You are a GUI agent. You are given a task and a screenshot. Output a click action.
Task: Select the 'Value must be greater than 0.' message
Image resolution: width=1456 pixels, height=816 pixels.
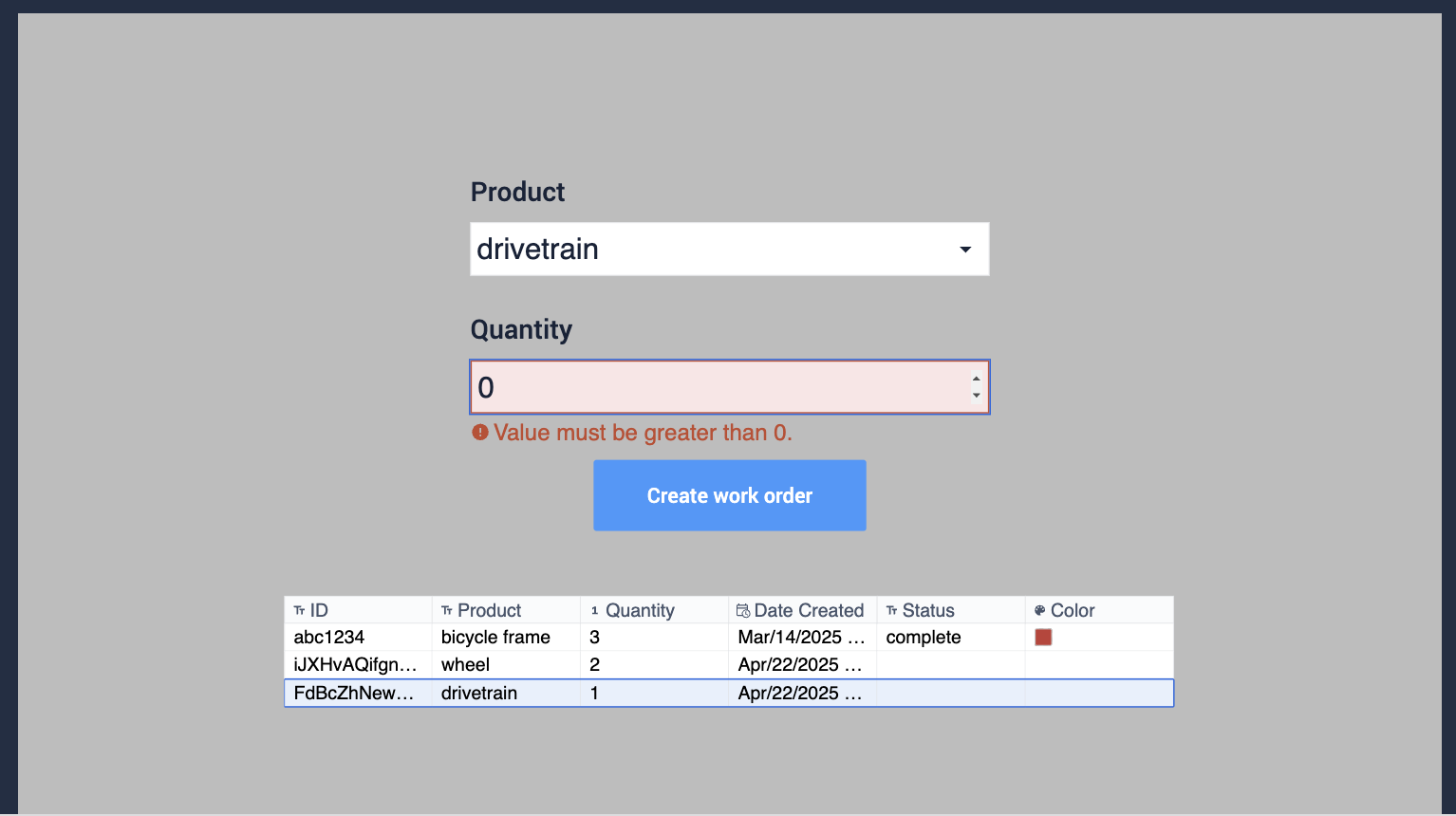point(643,433)
